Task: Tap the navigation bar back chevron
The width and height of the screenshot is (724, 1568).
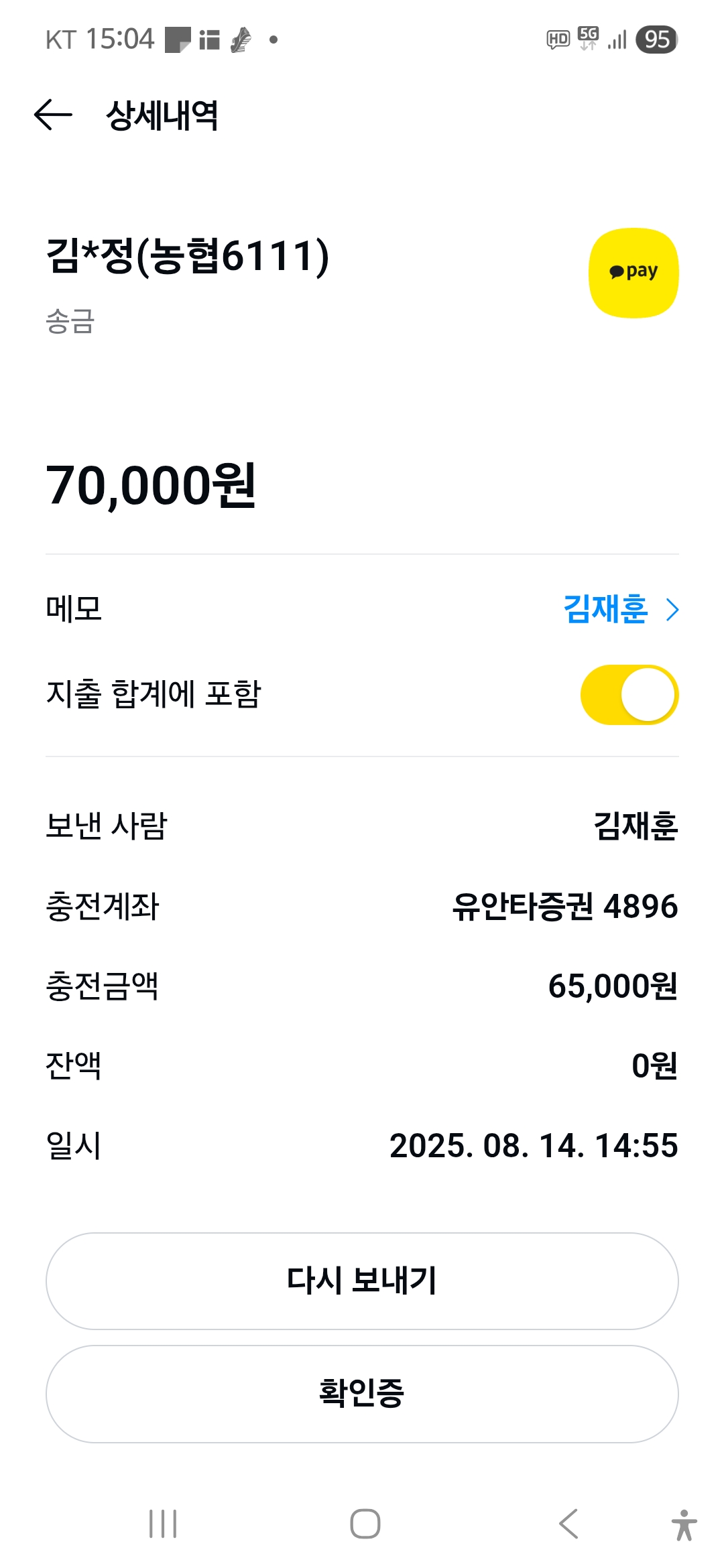Action: coord(568,1524)
